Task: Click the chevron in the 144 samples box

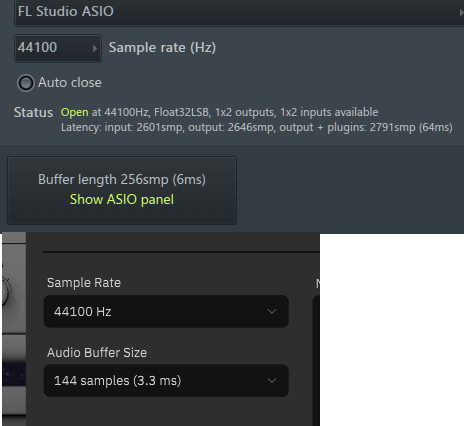Action: point(272,380)
